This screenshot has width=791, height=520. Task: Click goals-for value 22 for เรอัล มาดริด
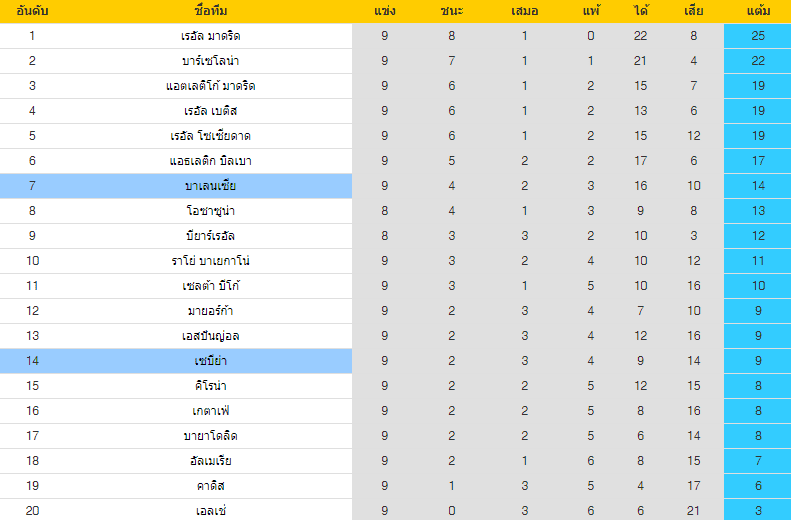pyautogui.click(x=640, y=36)
